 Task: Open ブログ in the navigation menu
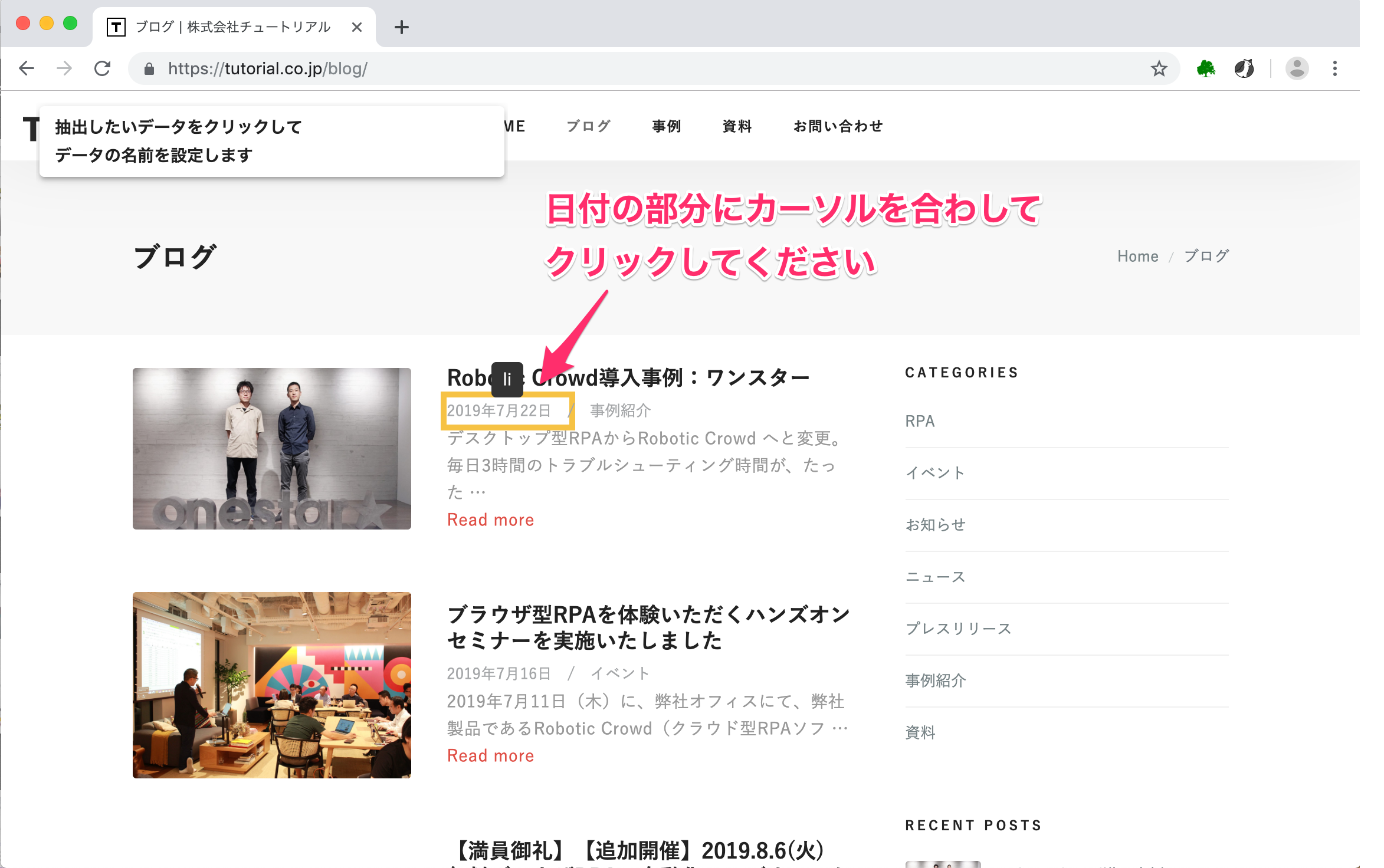(x=588, y=126)
